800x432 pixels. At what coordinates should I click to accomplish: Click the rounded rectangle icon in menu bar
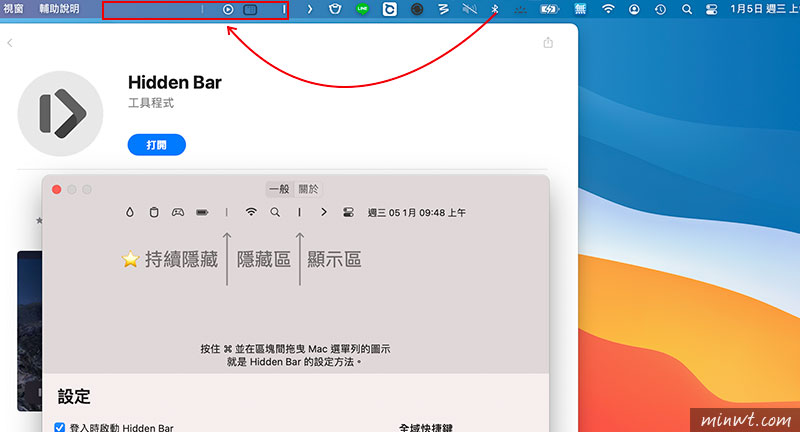(250, 9)
